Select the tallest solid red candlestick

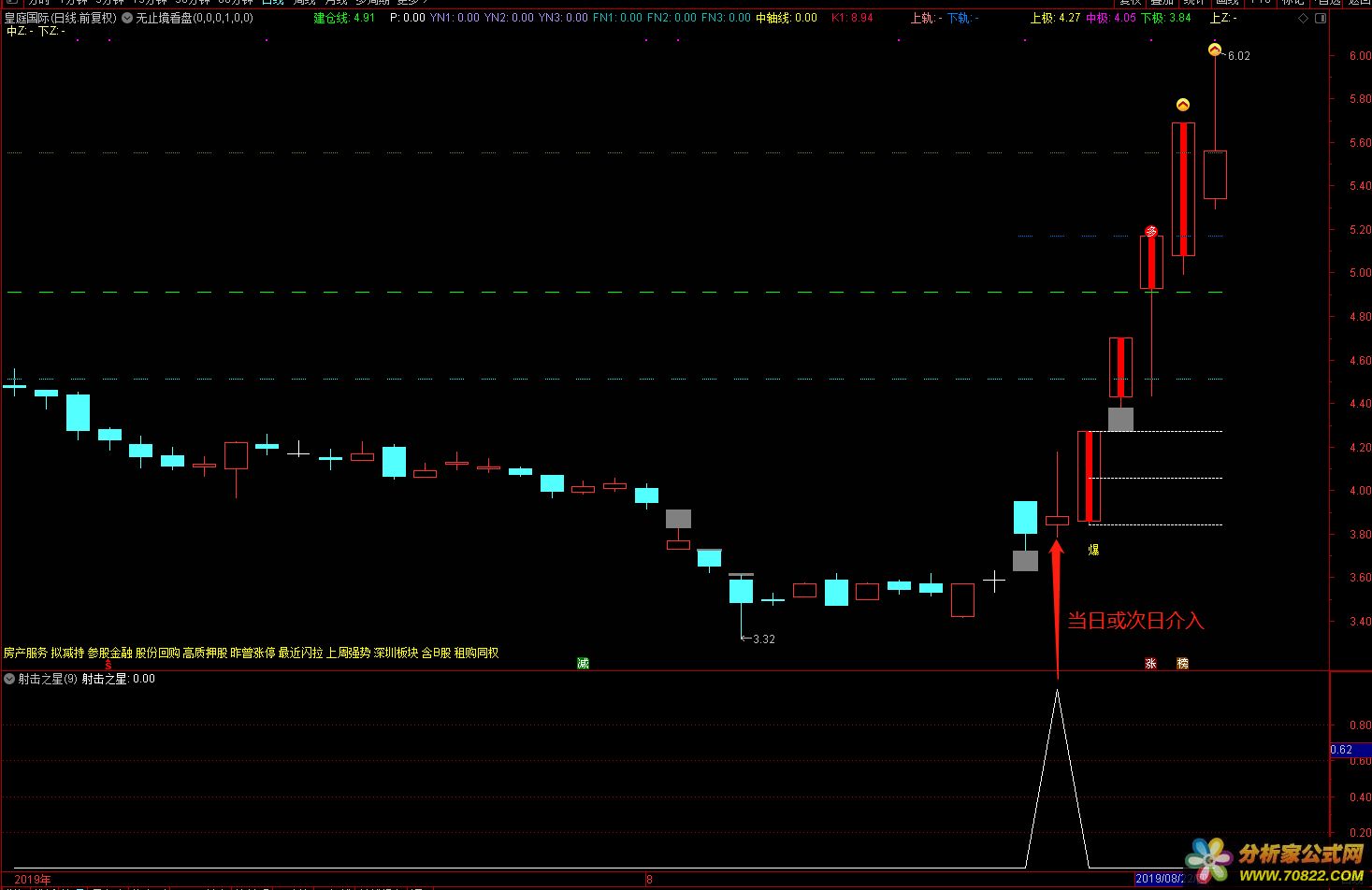[x=1183, y=189]
